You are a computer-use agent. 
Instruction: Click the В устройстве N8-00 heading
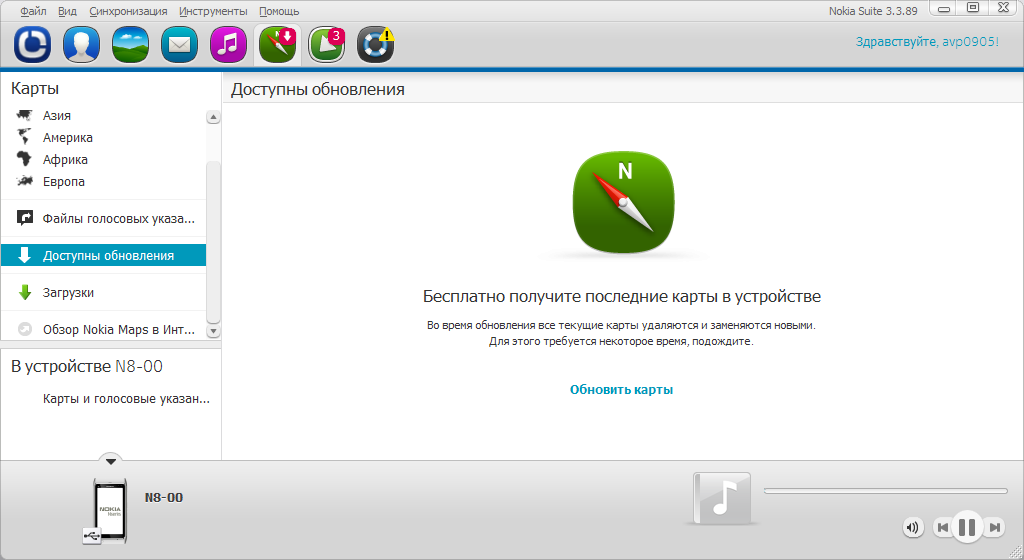87,366
